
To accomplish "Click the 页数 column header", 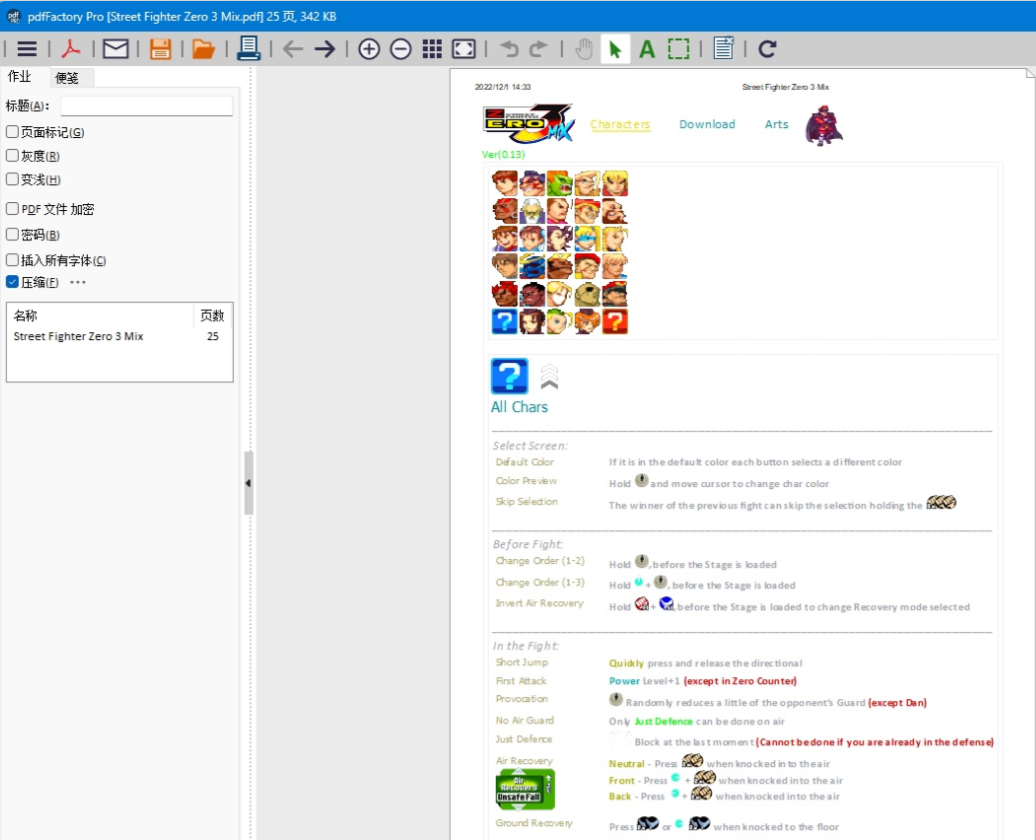I will 213,315.
